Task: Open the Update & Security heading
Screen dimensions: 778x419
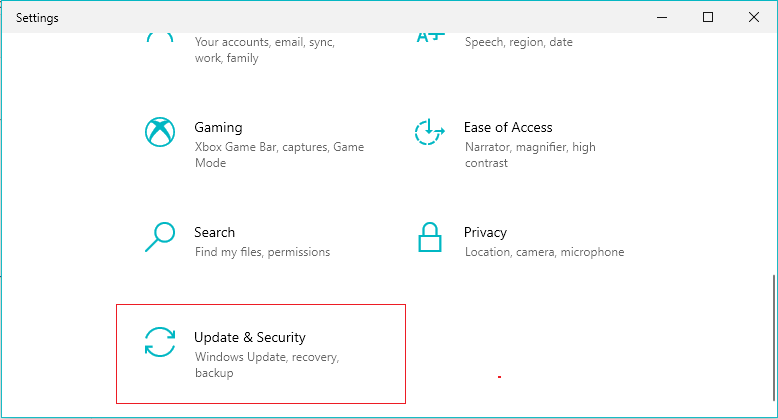Action: click(x=250, y=337)
